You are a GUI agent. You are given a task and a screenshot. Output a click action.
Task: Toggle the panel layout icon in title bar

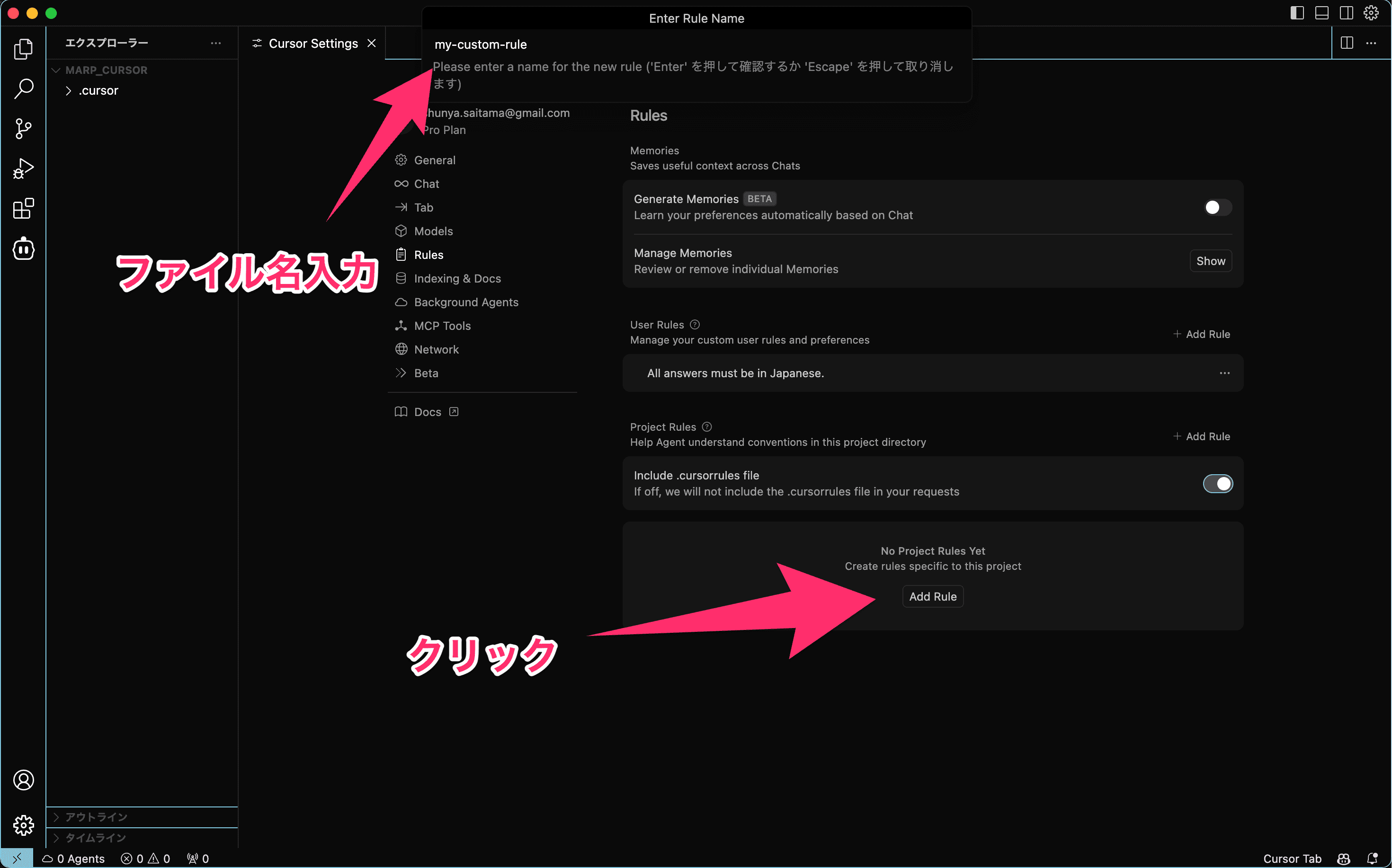[1321, 13]
